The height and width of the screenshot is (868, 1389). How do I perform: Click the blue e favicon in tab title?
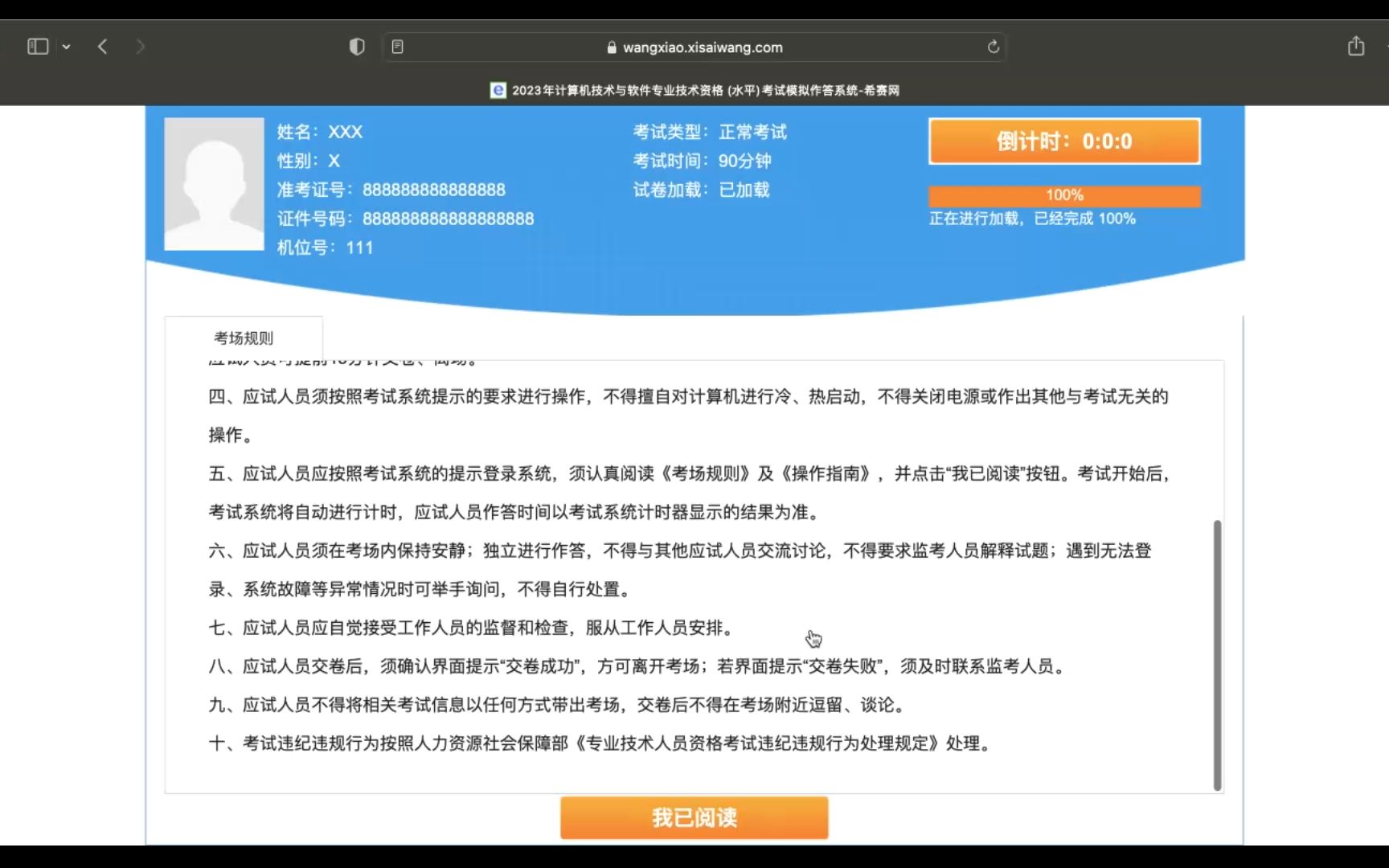coord(498,90)
